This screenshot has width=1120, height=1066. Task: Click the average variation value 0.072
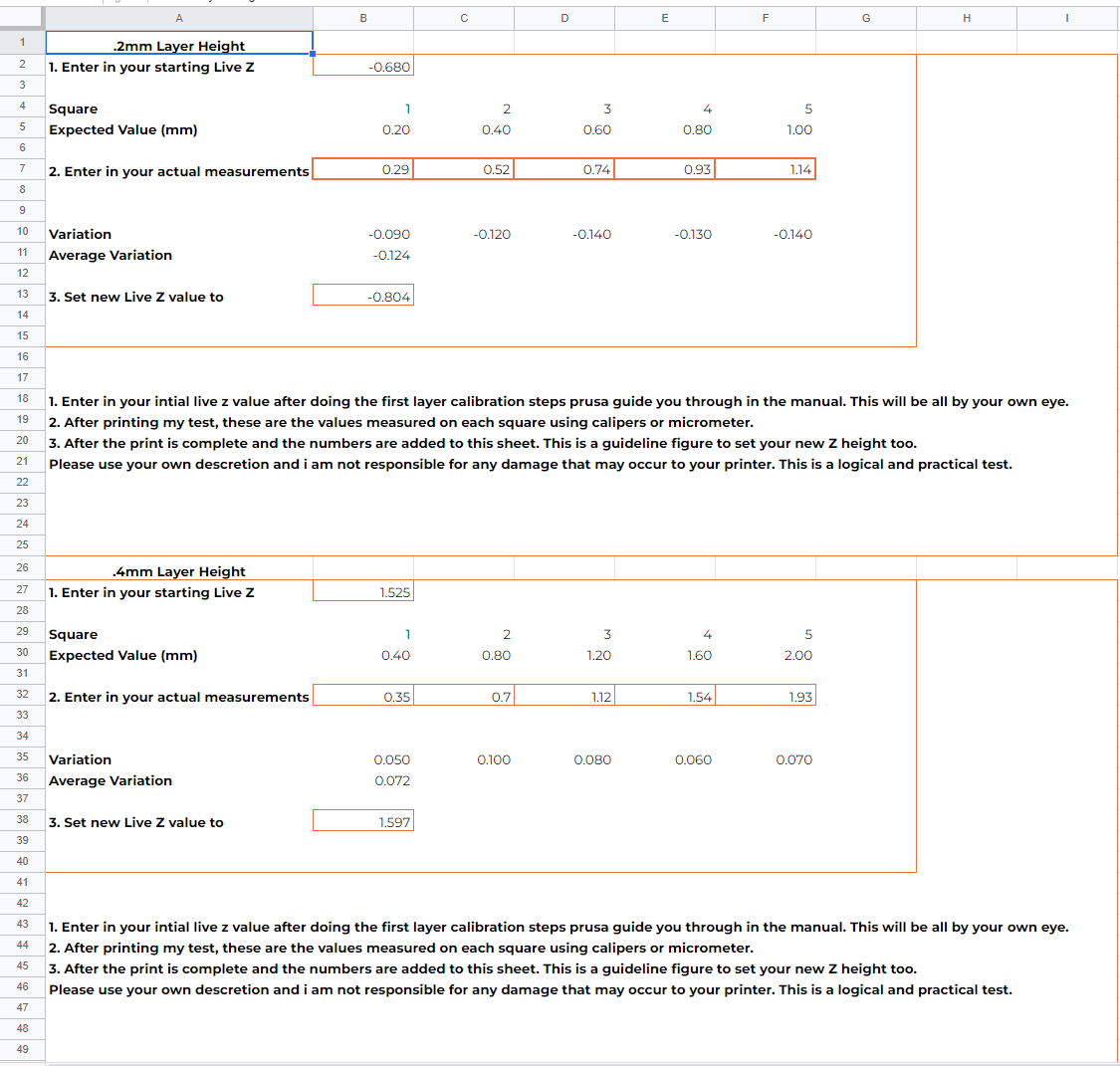point(363,781)
